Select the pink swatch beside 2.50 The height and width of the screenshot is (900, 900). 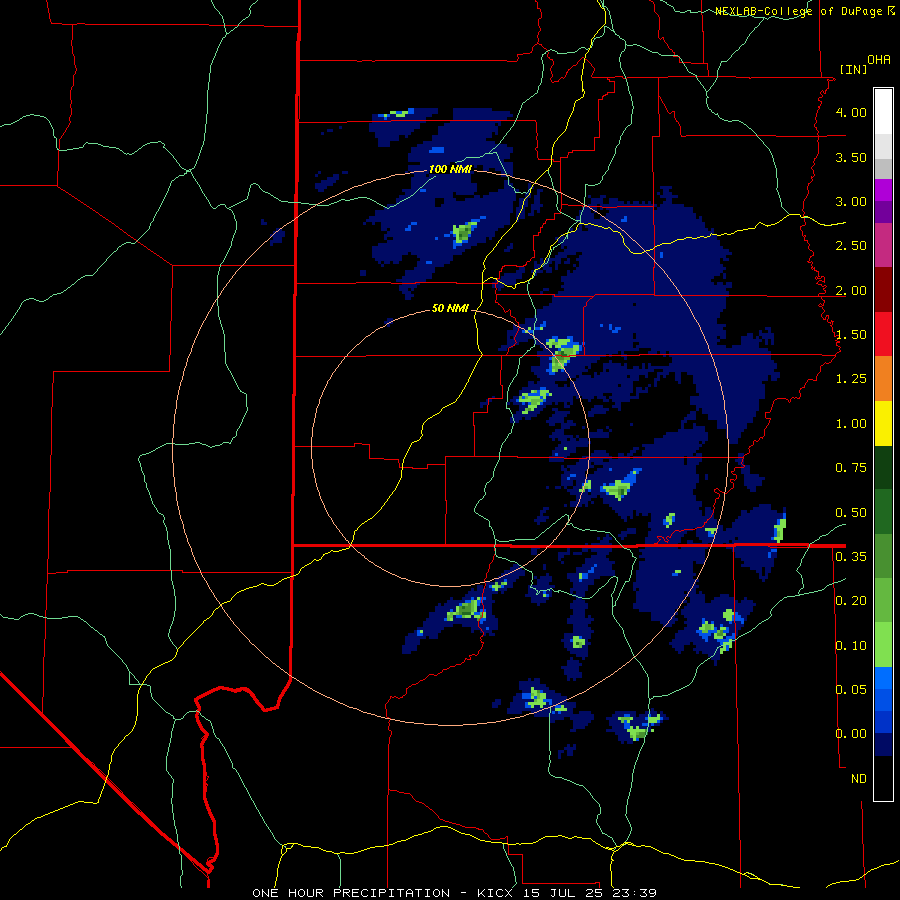883,245
